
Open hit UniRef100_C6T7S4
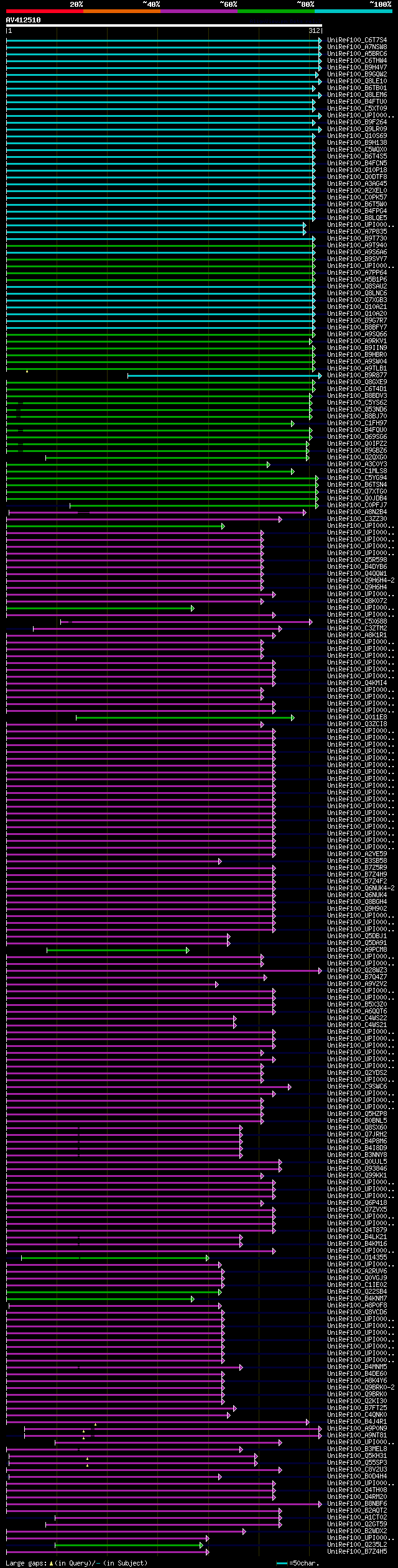(x=357, y=40)
